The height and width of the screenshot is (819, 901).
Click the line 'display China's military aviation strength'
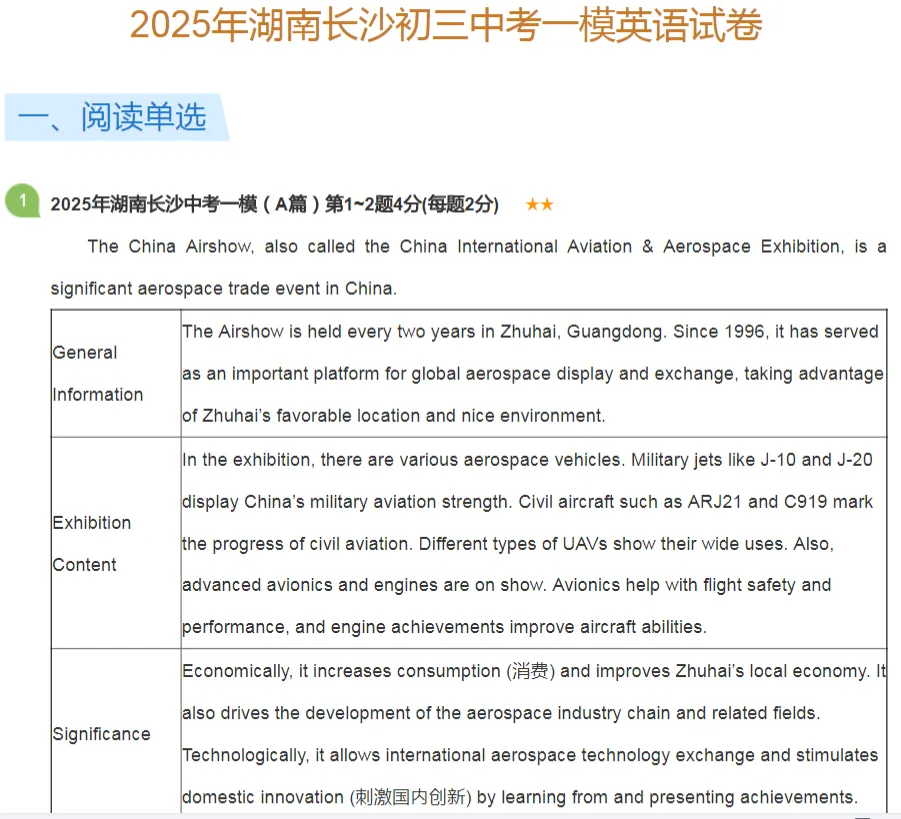(x=527, y=502)
